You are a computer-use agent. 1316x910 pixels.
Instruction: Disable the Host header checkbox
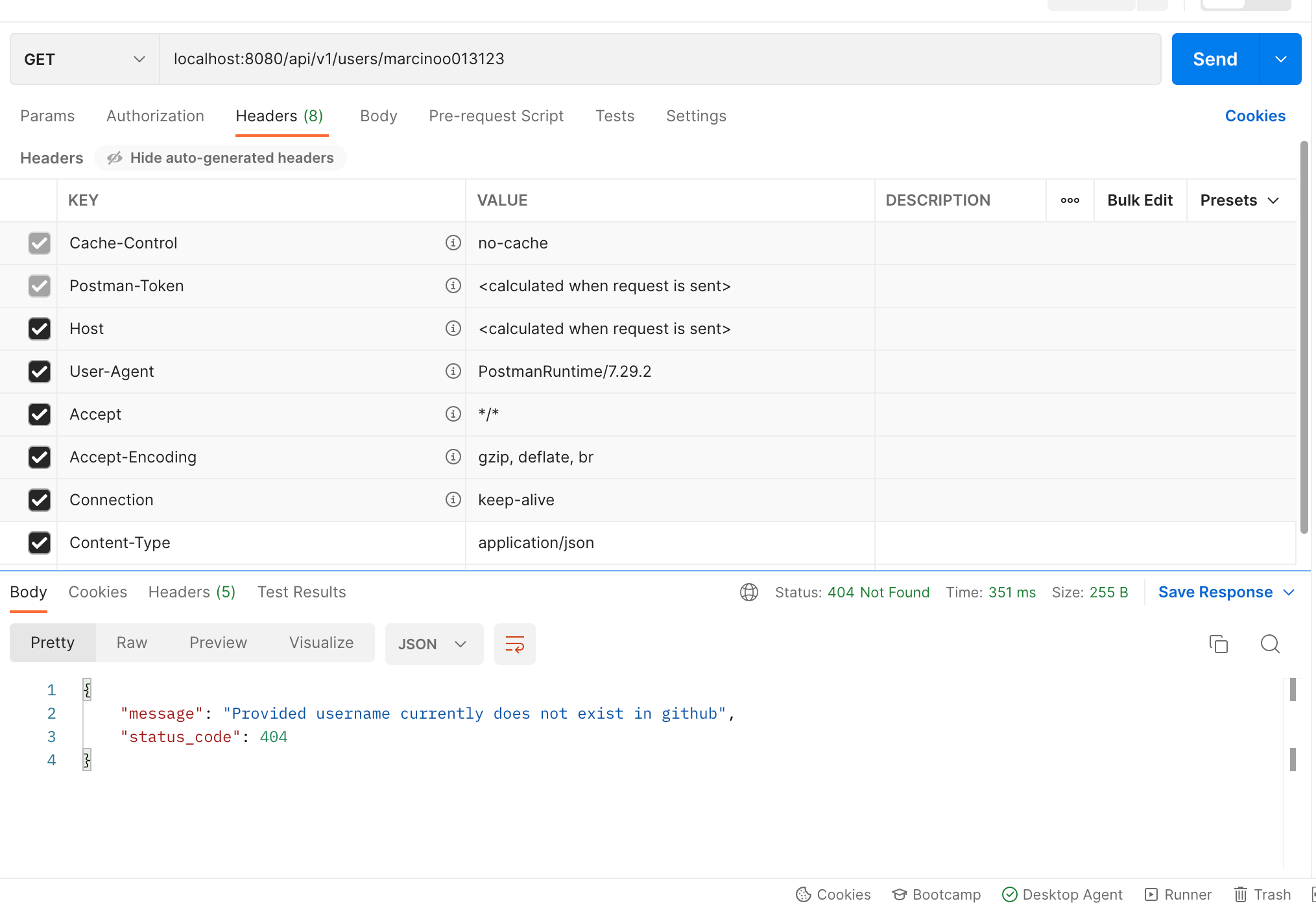[x=40, y=329]
